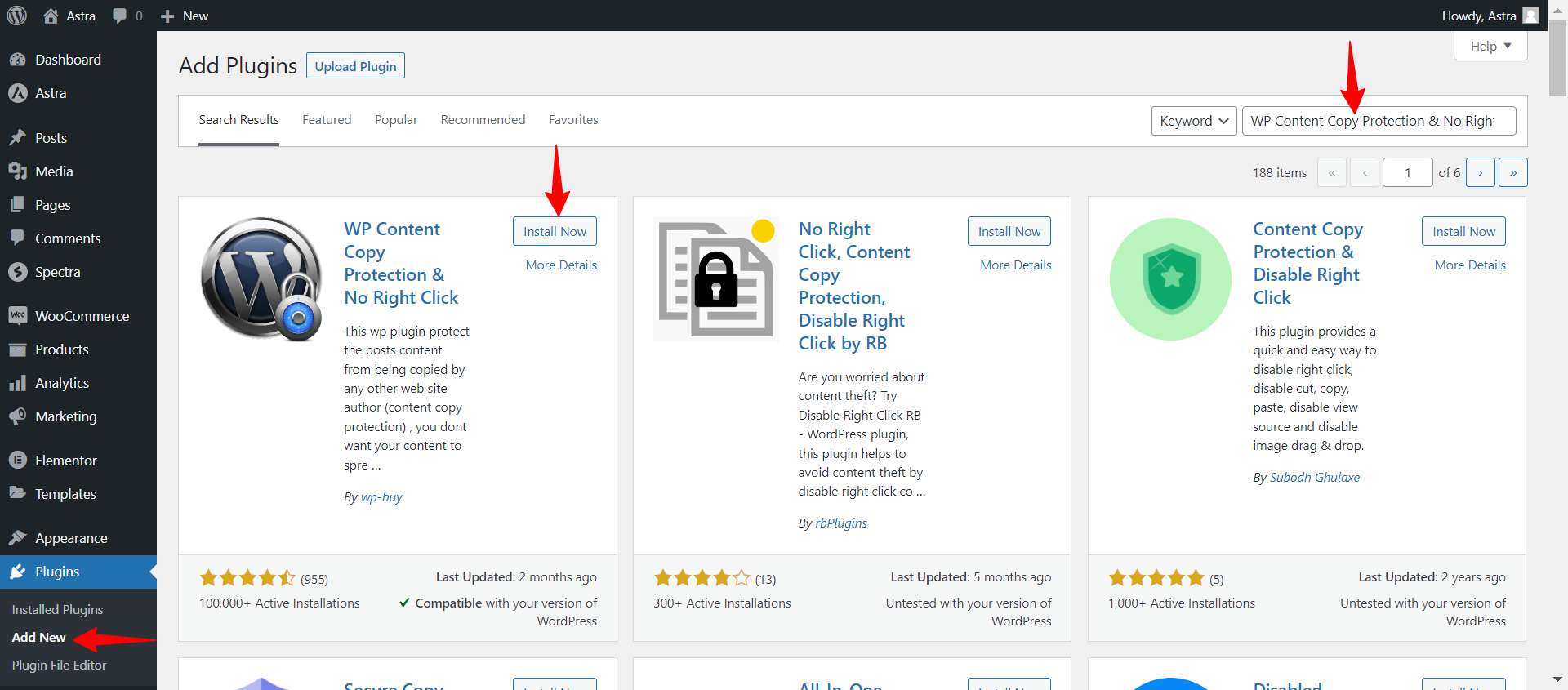Click the "188 items" results count
The width and height of the screenshot is (1568, 690).
pyautogui.click(x=1280, y=172)
